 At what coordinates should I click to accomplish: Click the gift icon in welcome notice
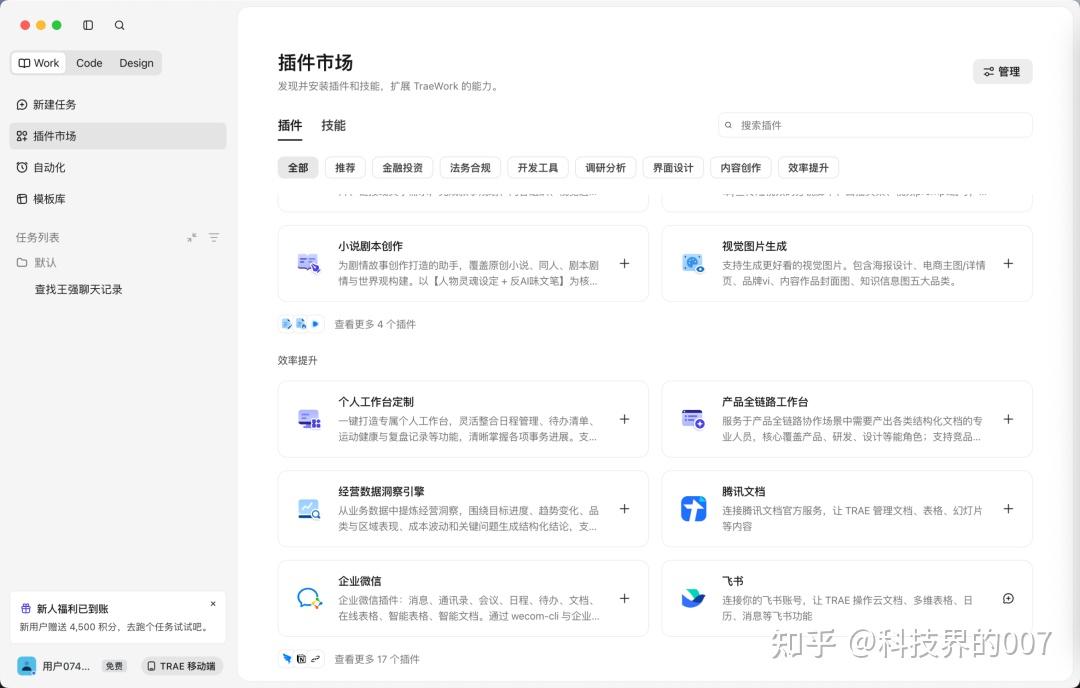coord(25,609)
